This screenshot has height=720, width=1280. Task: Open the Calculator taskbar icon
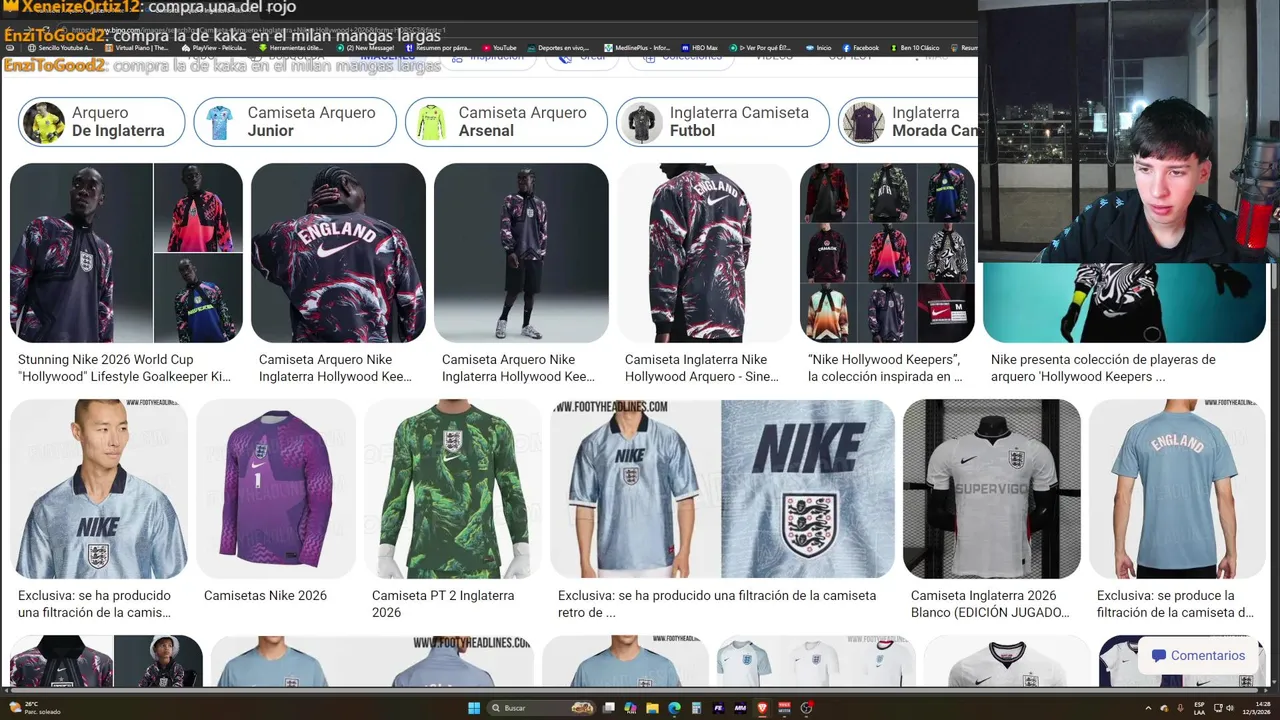tap(696, 708)
